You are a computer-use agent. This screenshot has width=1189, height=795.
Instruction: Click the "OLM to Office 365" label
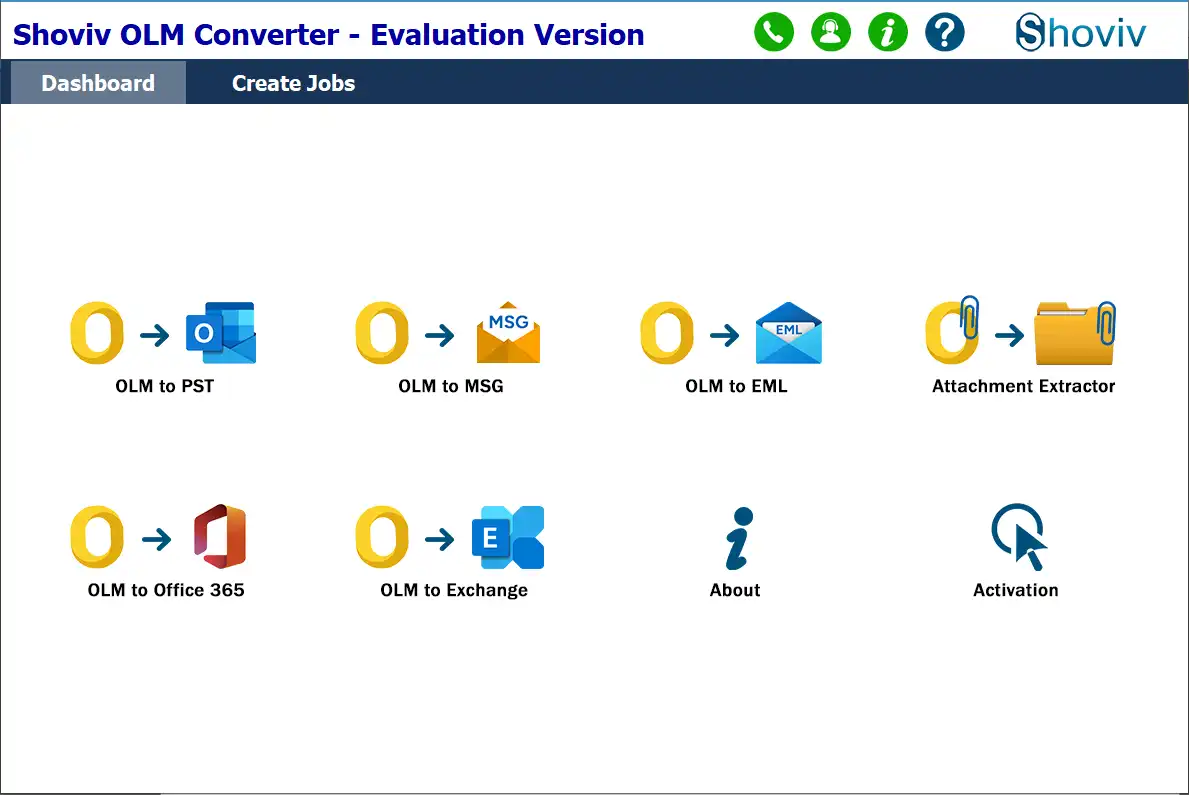click(x=166, y=590)
